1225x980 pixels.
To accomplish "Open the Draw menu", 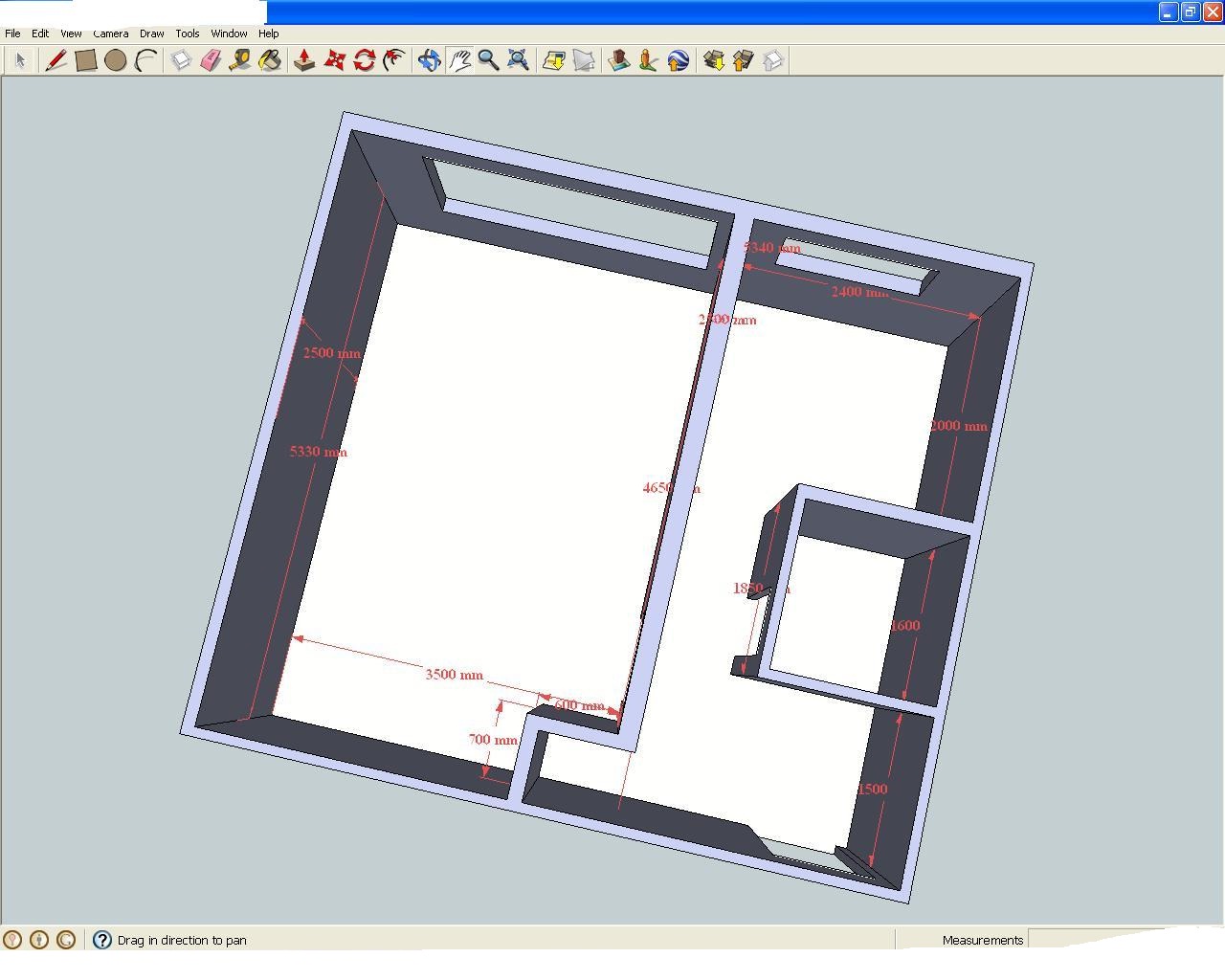I will tap(151, 33).
